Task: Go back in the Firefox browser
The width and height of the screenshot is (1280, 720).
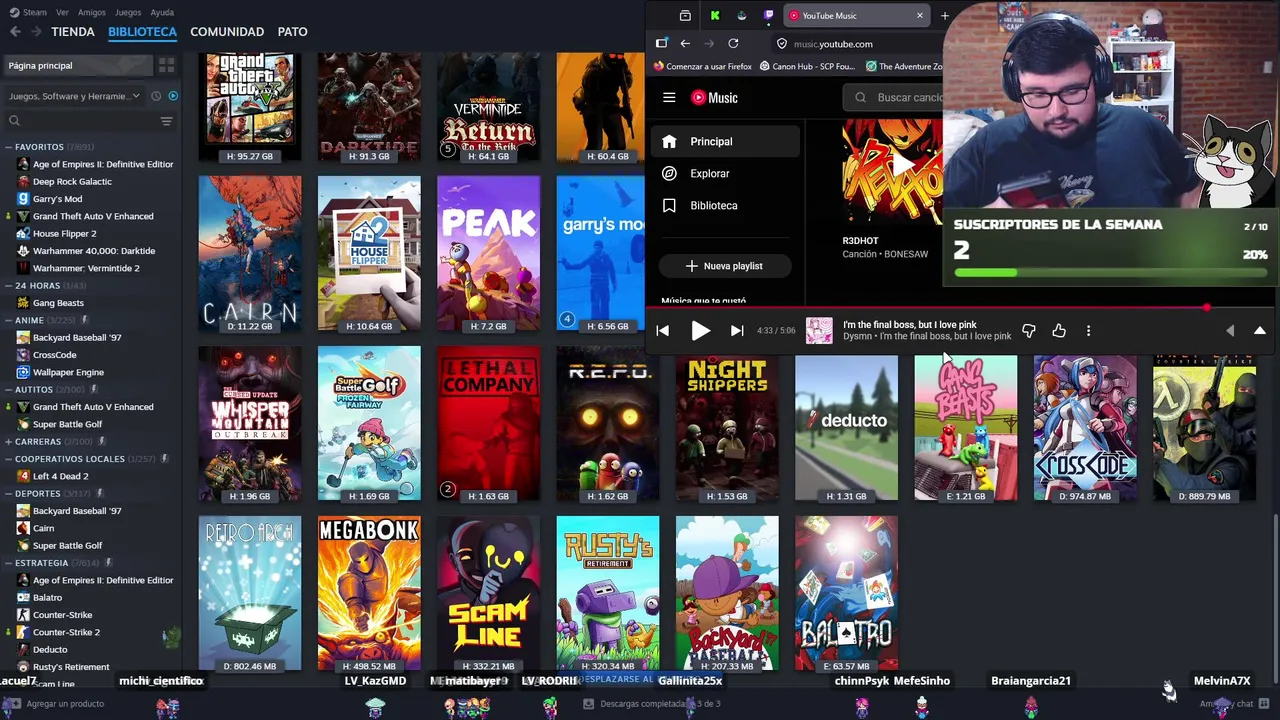Action: tap(685, 43)
